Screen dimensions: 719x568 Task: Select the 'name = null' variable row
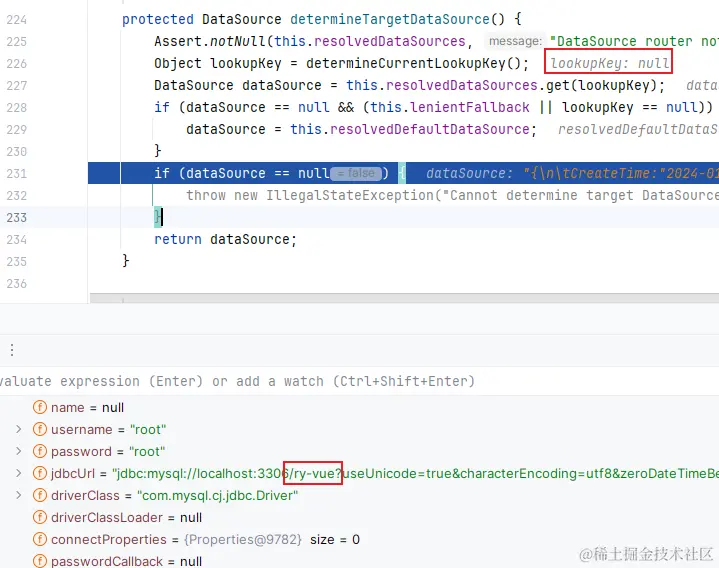360,407
